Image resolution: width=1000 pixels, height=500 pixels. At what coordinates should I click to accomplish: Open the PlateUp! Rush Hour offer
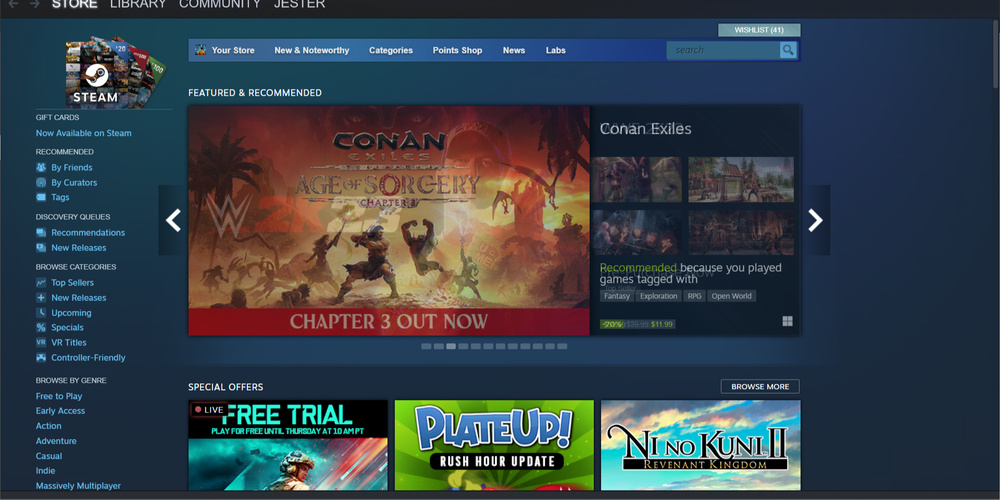coord(494,445)
